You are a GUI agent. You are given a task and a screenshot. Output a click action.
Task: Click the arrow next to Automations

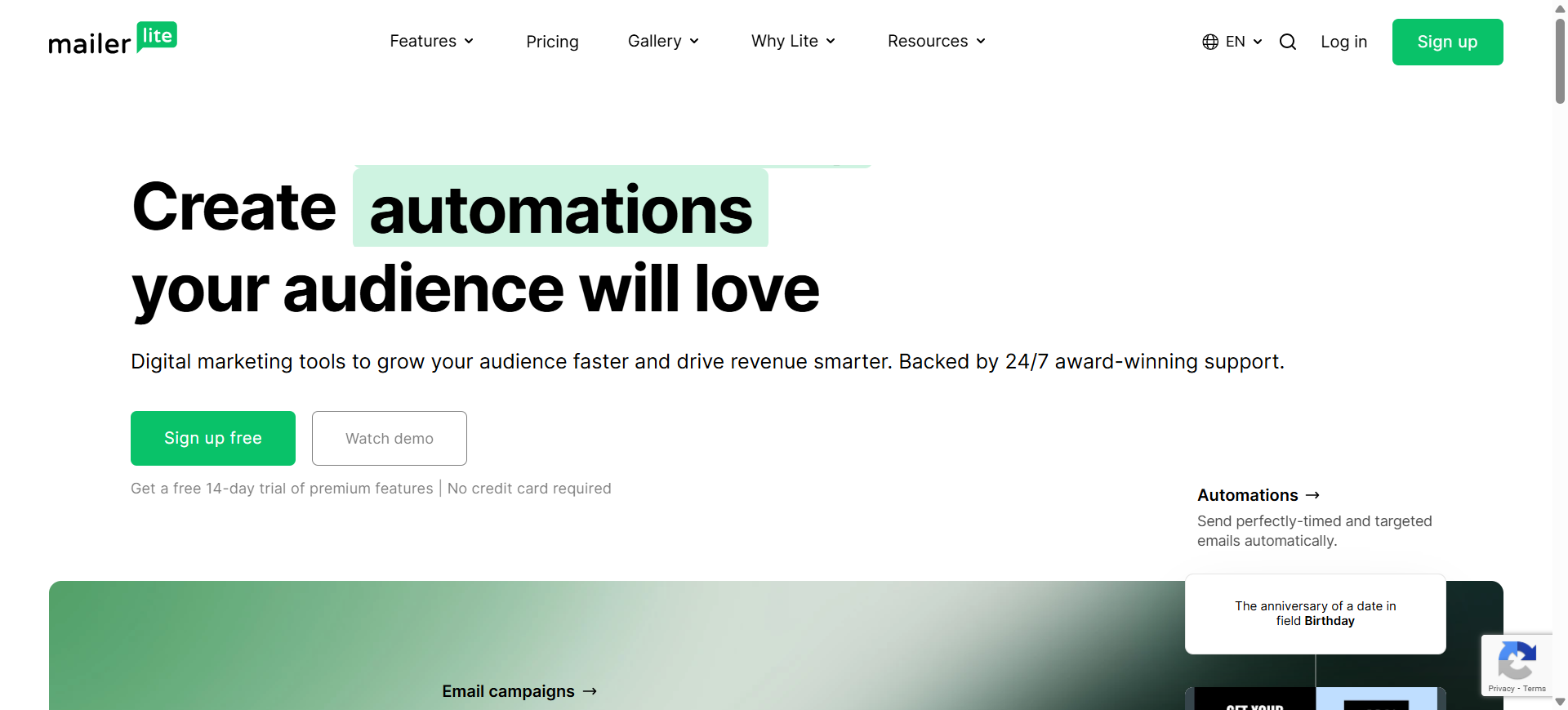pos(1313,495)
